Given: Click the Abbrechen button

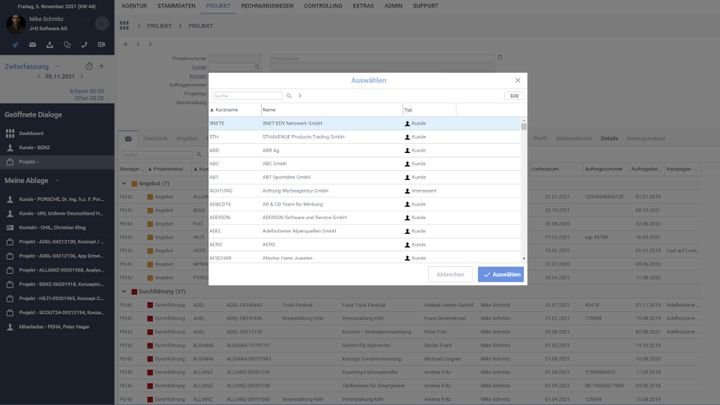Looking at the screenshot, I should [x=450, y=274].
